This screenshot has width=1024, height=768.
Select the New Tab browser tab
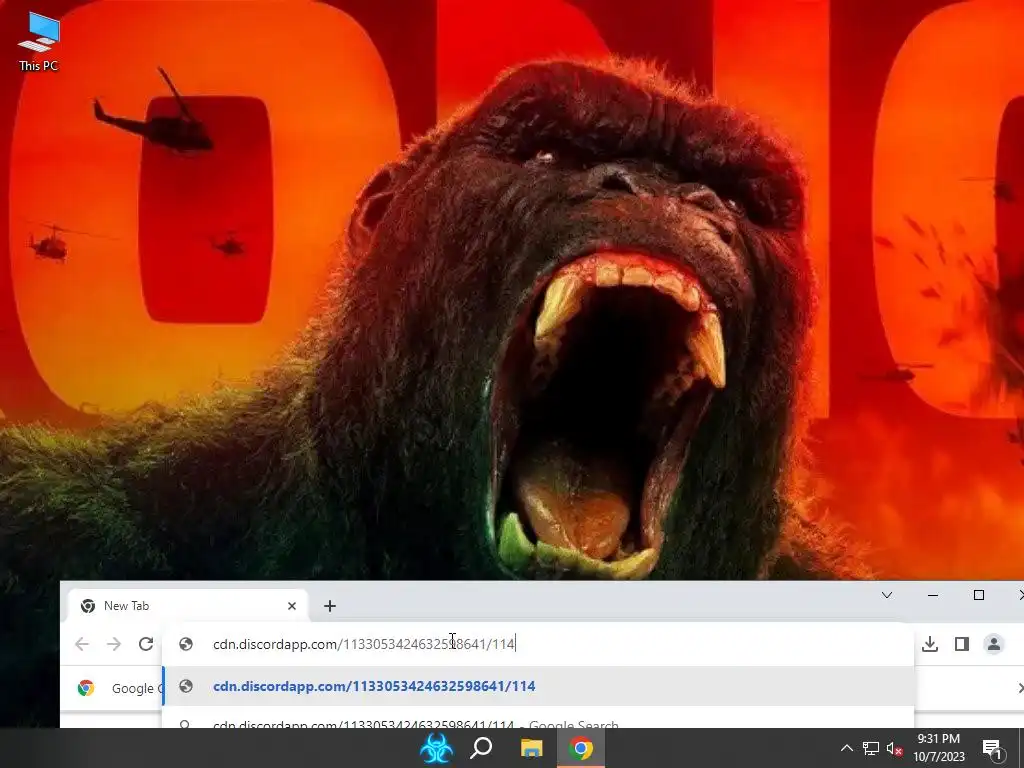pos(189,606)
